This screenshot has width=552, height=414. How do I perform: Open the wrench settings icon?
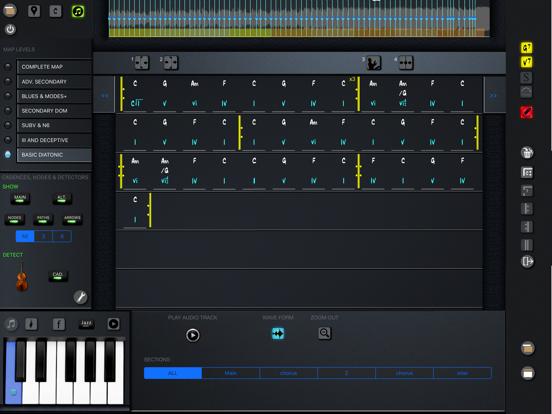pyautogui.click(x=81, y=297)
